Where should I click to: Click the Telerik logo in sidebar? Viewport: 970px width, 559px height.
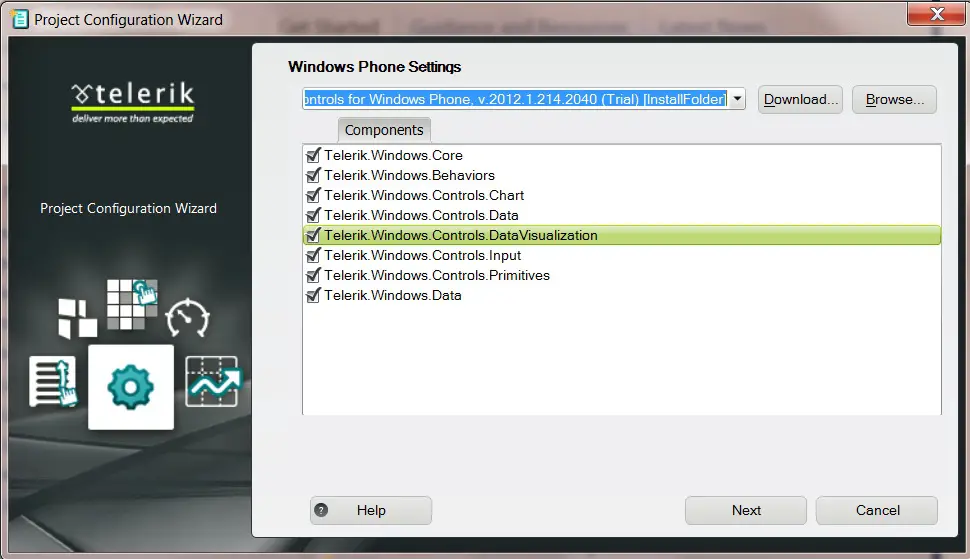(x=132, y=103)
